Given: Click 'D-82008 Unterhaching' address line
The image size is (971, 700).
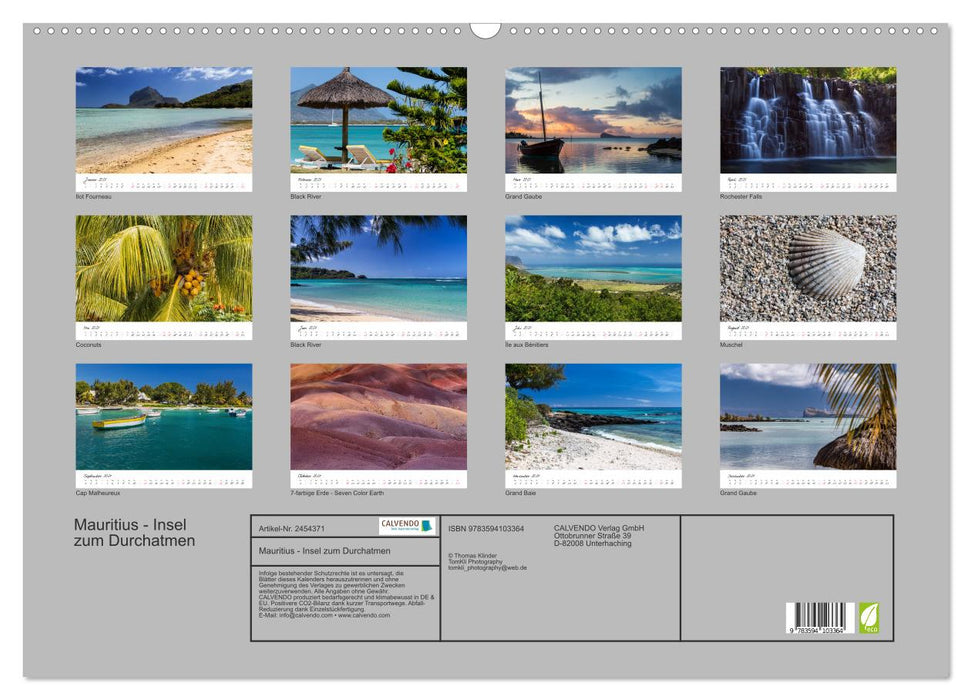Looking at the screenshot, I should coord(593,543).
